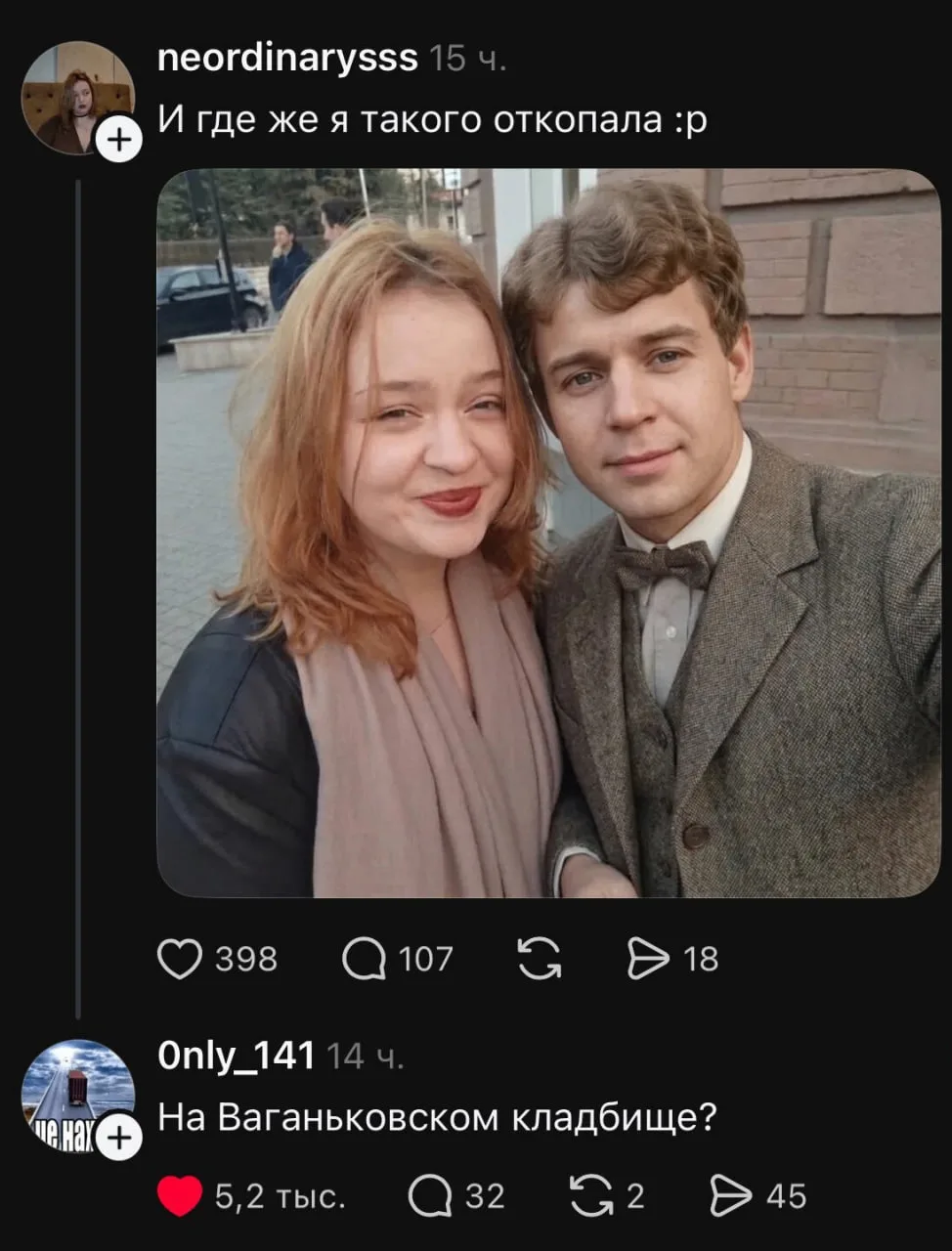Image resolution: width=952 pixels, height=1251 pixels.
Task: Open the Only_141 username profile link
Action: coord(236,1057)
